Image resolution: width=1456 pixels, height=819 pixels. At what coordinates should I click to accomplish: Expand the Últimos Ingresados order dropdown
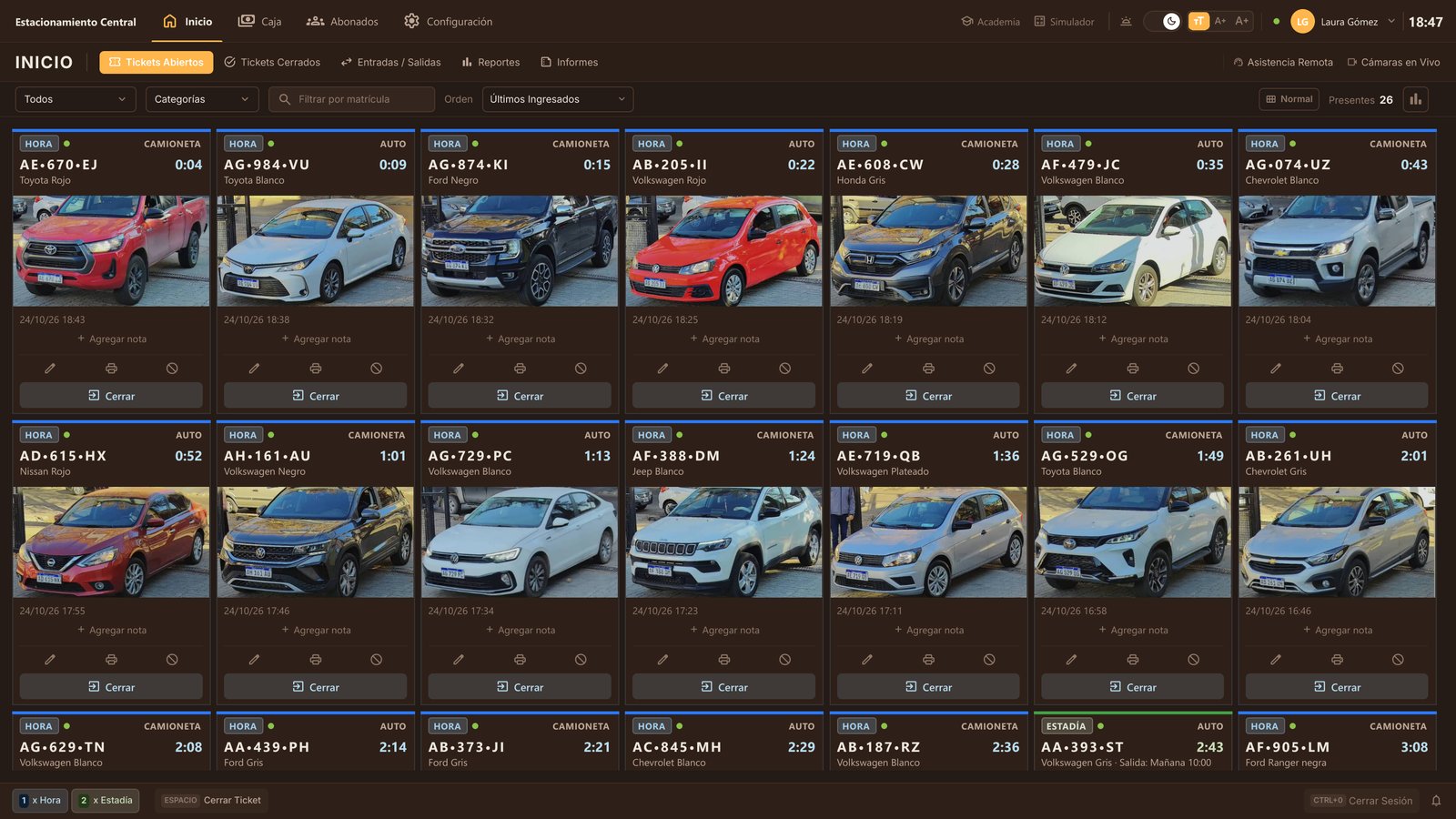[x=558, y=99]
